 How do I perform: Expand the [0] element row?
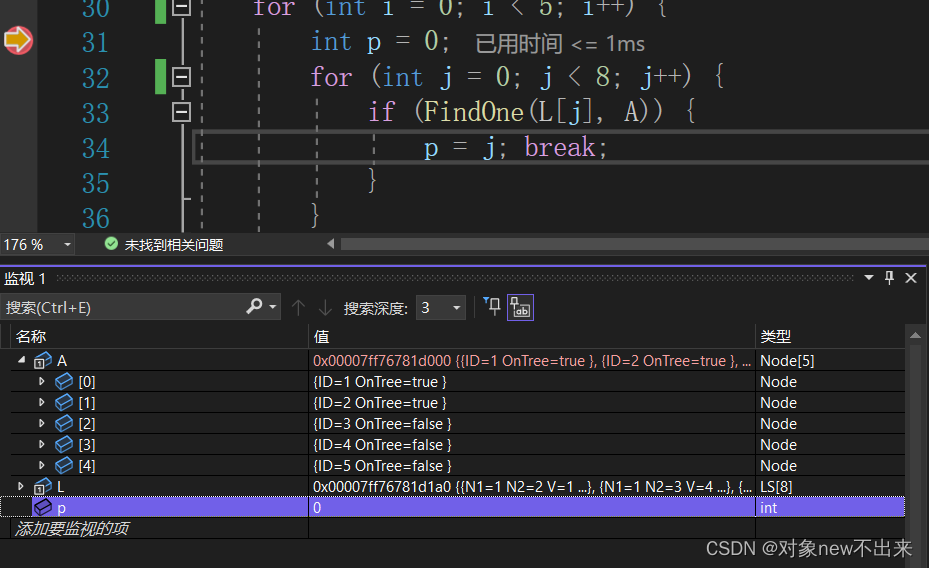pos(41,381)
